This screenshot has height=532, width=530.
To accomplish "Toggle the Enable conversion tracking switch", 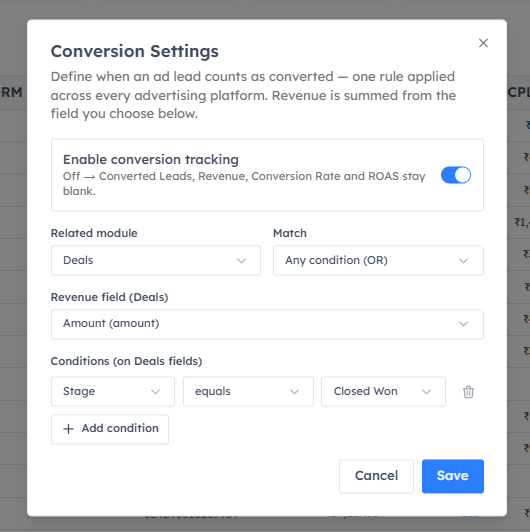I will coord(456,175).
